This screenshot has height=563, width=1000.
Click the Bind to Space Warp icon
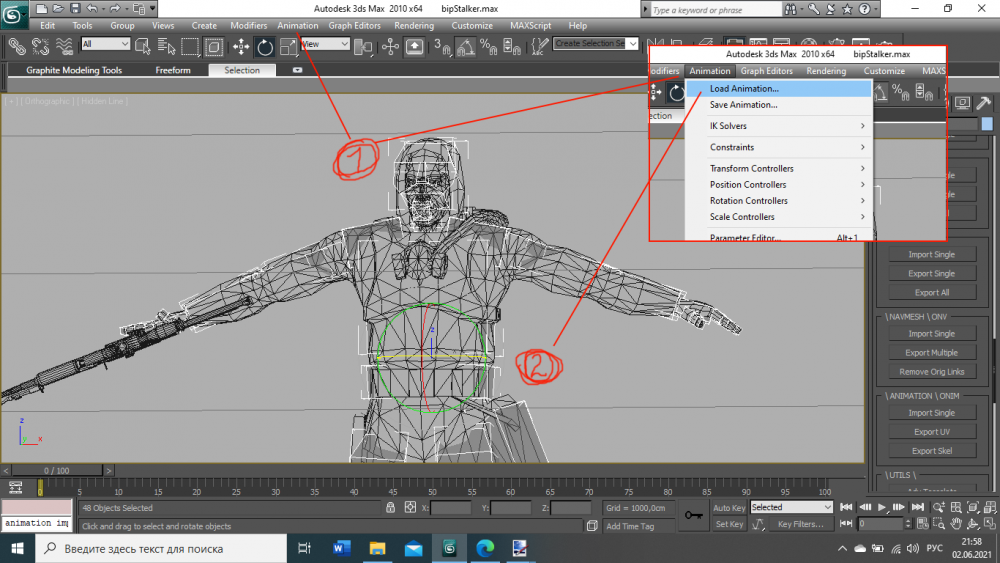tap(65, 46)
